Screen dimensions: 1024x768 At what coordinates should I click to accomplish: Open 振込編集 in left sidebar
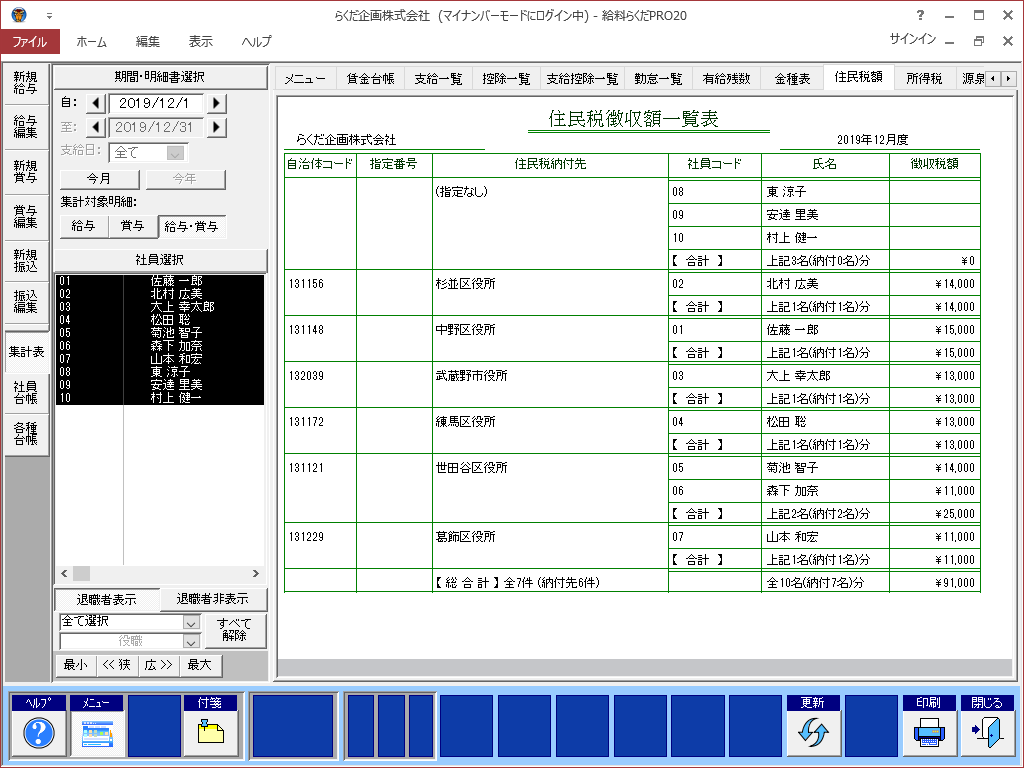click(x=25, y=302)
